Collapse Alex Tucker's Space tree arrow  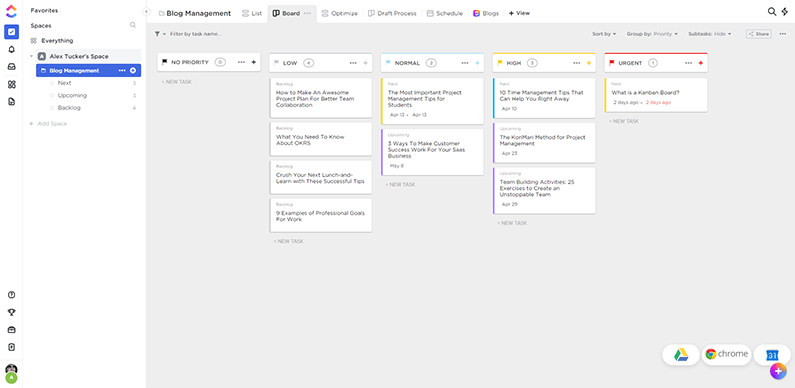31,56
